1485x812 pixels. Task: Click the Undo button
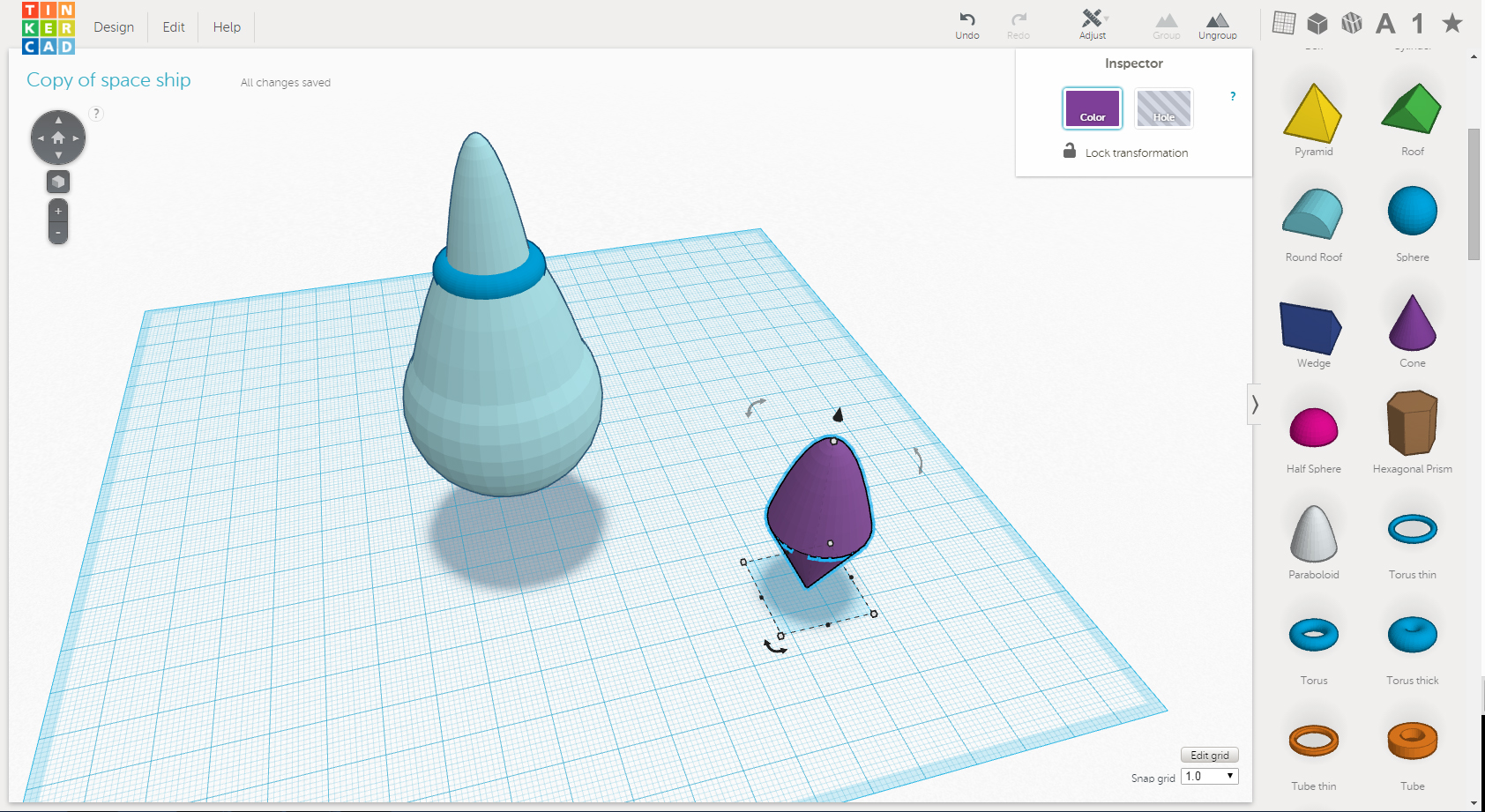point(967,26)
